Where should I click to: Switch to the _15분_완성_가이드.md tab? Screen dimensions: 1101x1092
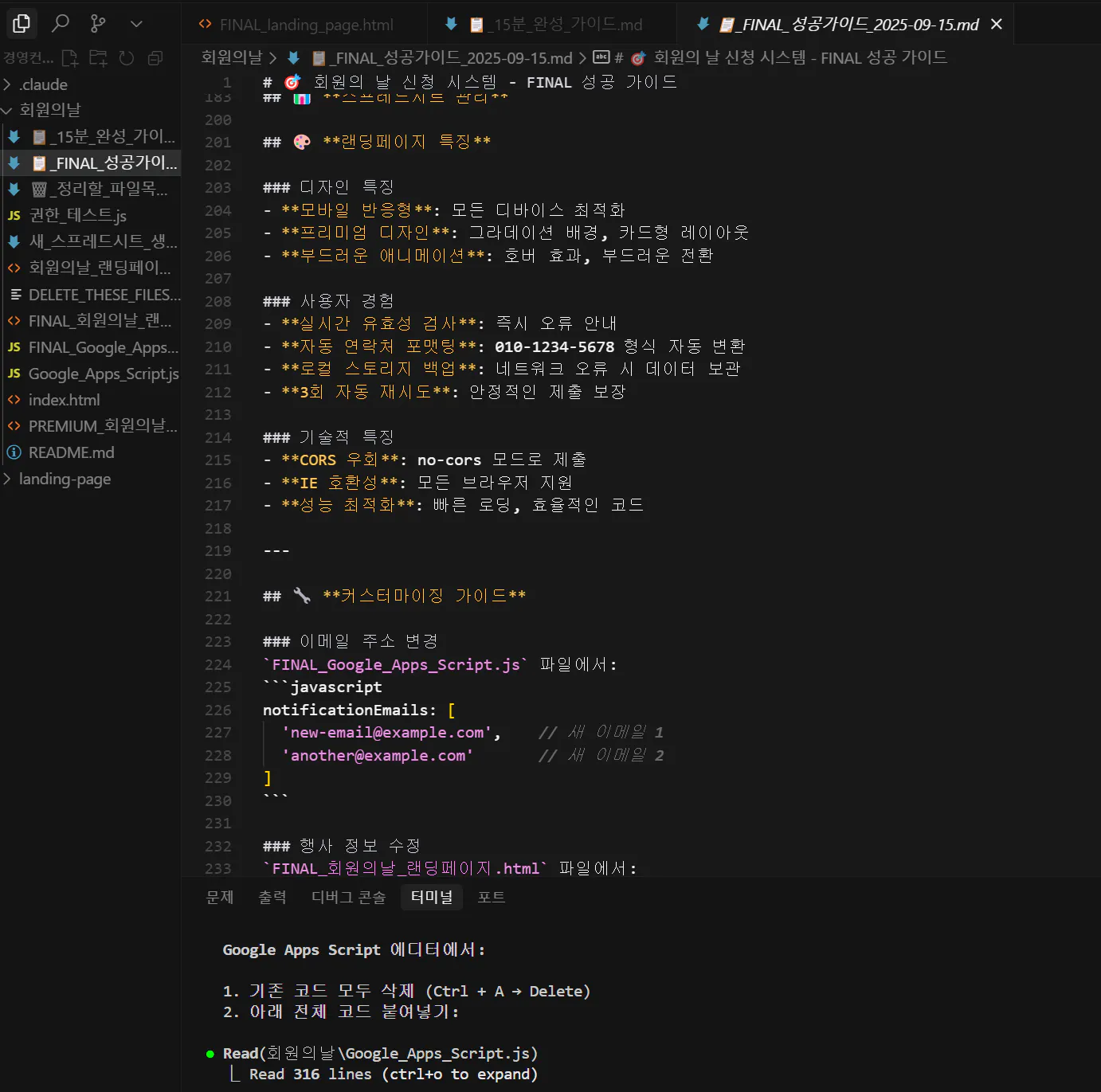551,25
